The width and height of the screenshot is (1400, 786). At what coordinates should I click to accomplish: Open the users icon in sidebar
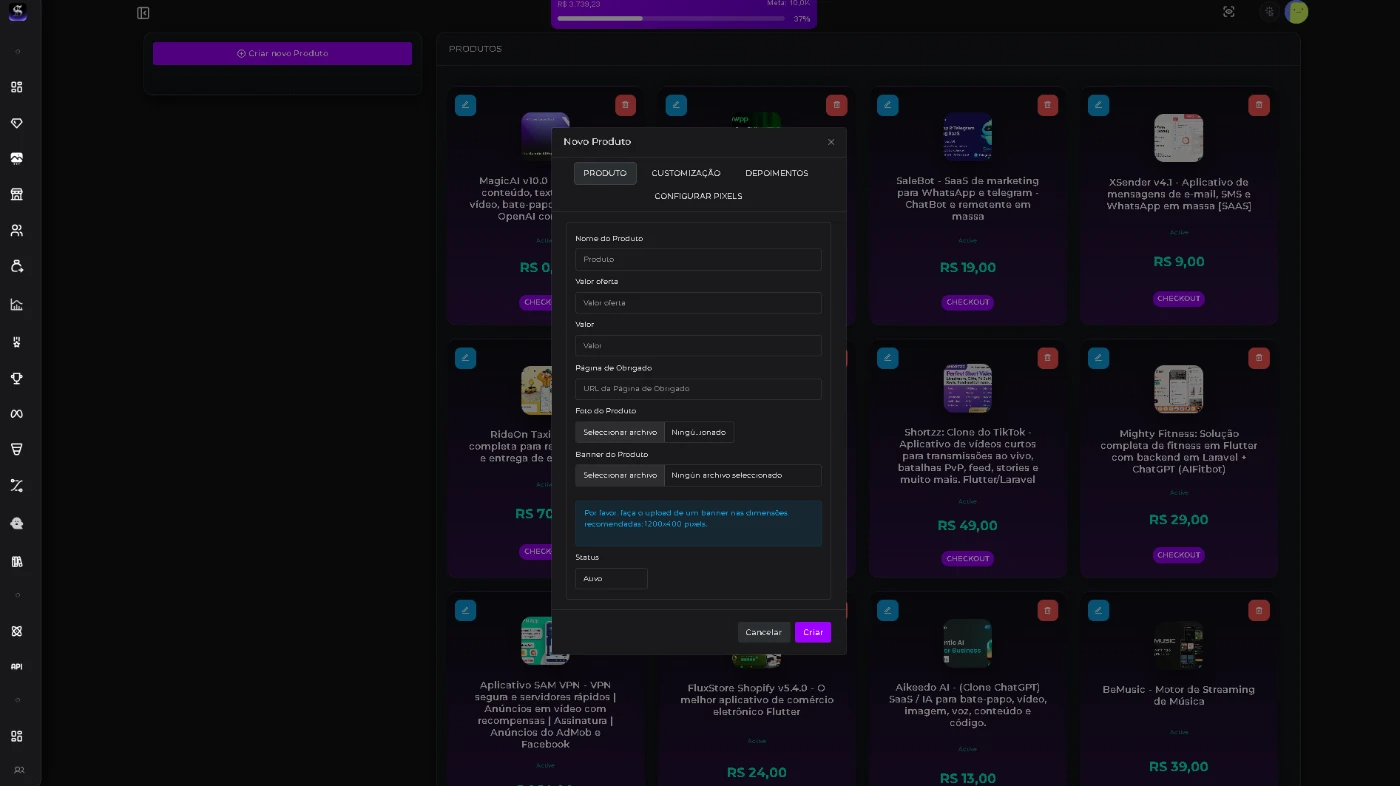click(17, 230)
